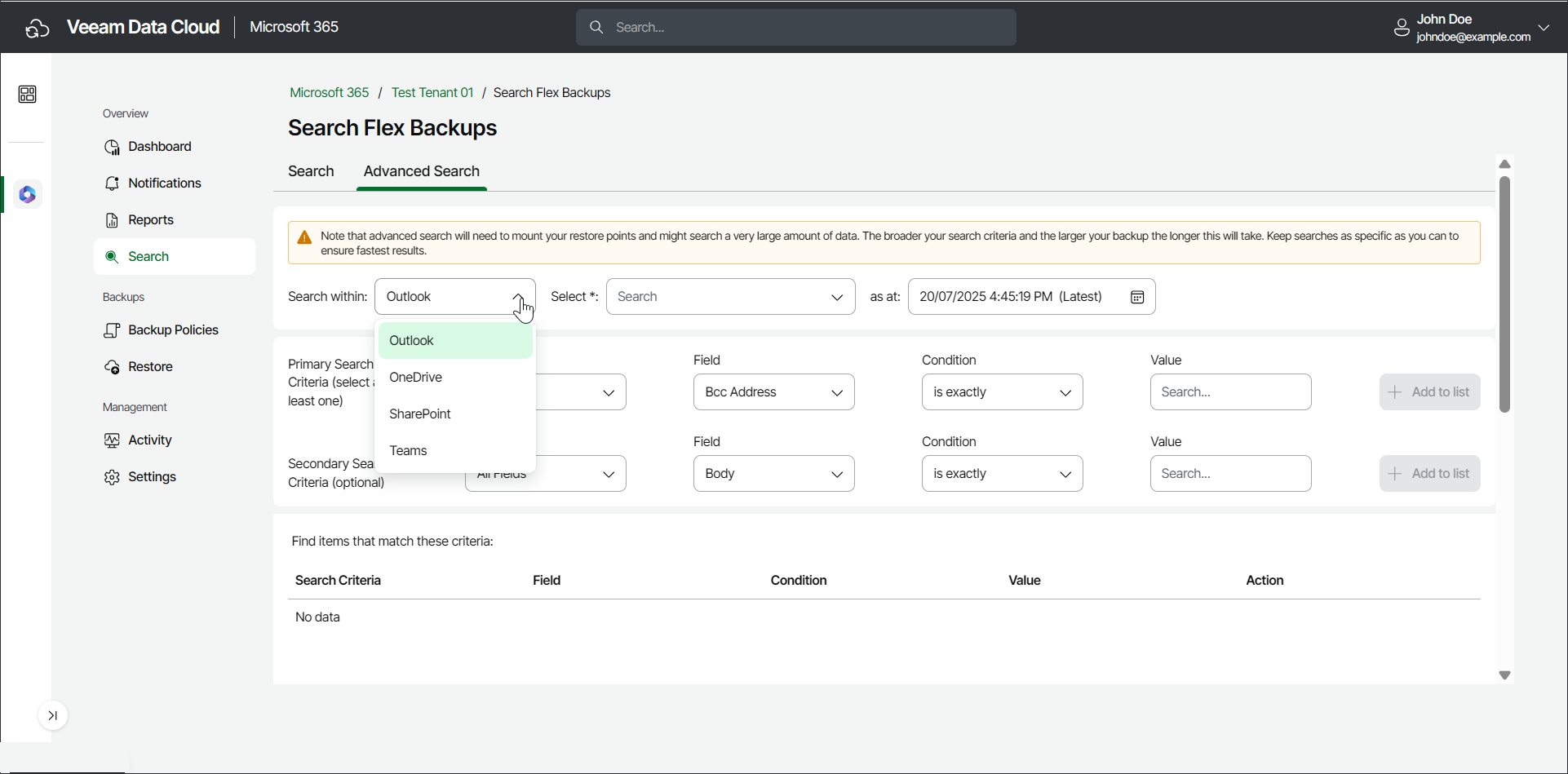The height and width of the screenshot is (774, 1568).
Task: Choose OneDrive from the dropdown list
Action: click(455, 378)
